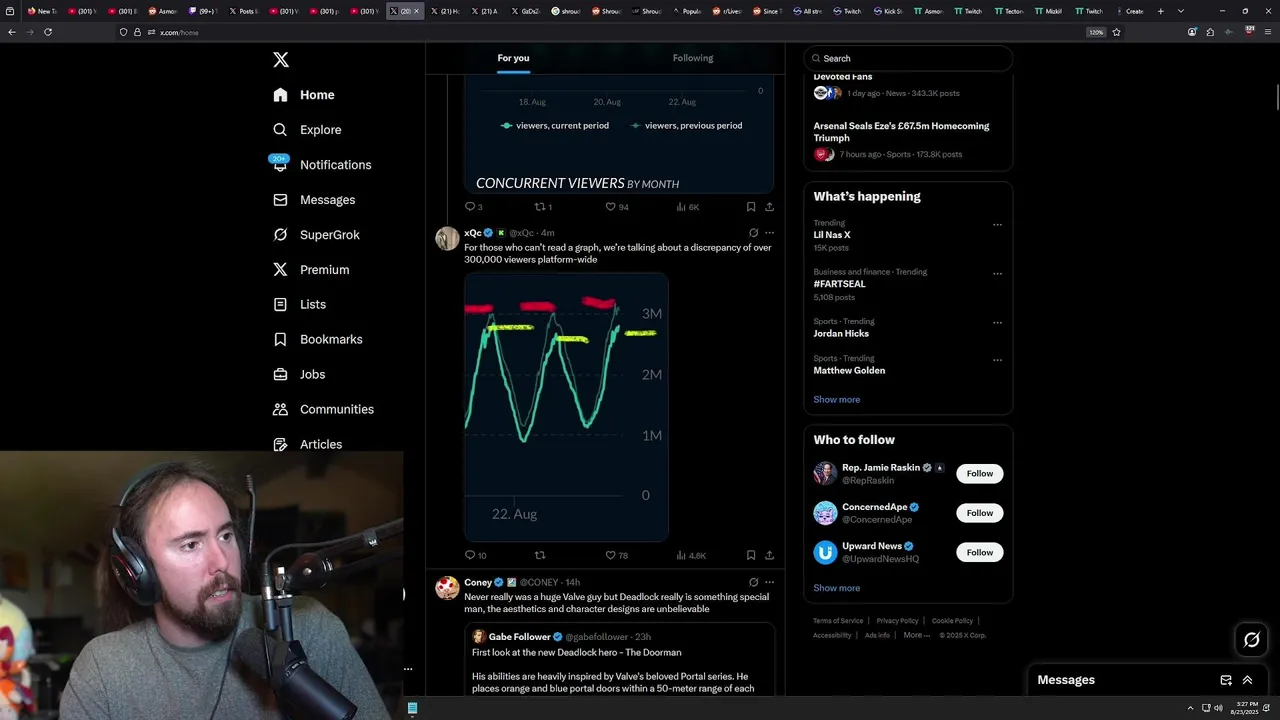
Task: Follow ConcernedApe
Action: pyautogui.click(x=980, y=513)
